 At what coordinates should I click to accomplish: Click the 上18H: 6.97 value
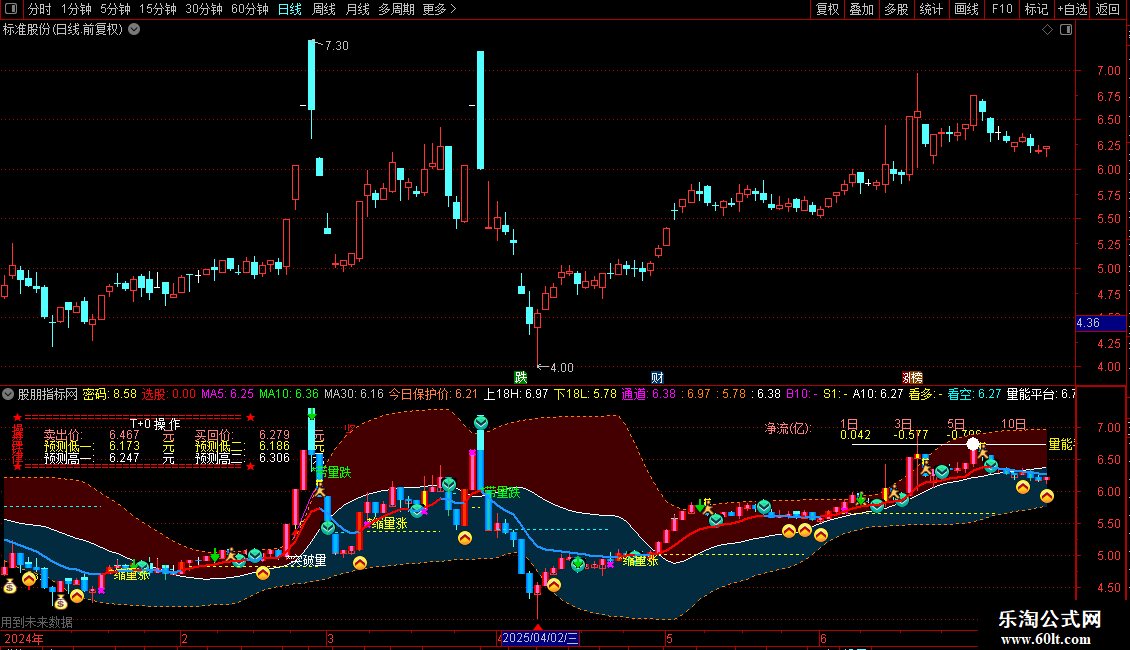[516, 394]
